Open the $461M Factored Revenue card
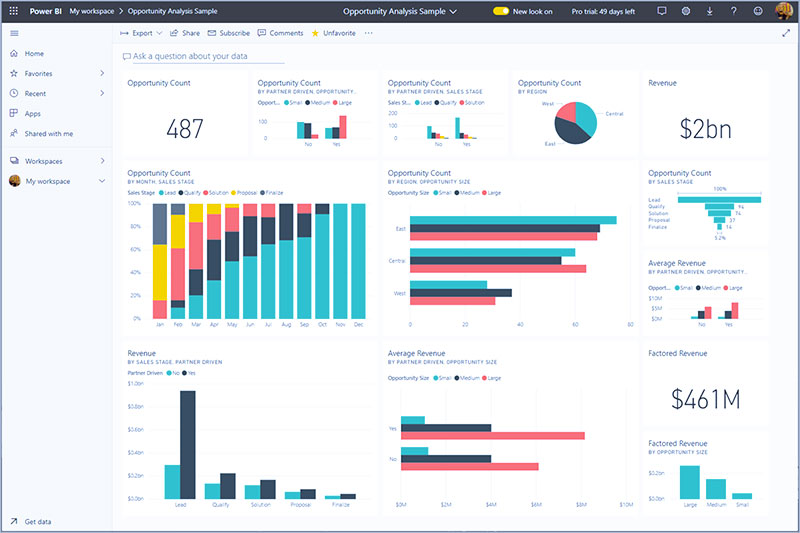The image size is (800, 533). click(x=705, y=385)
